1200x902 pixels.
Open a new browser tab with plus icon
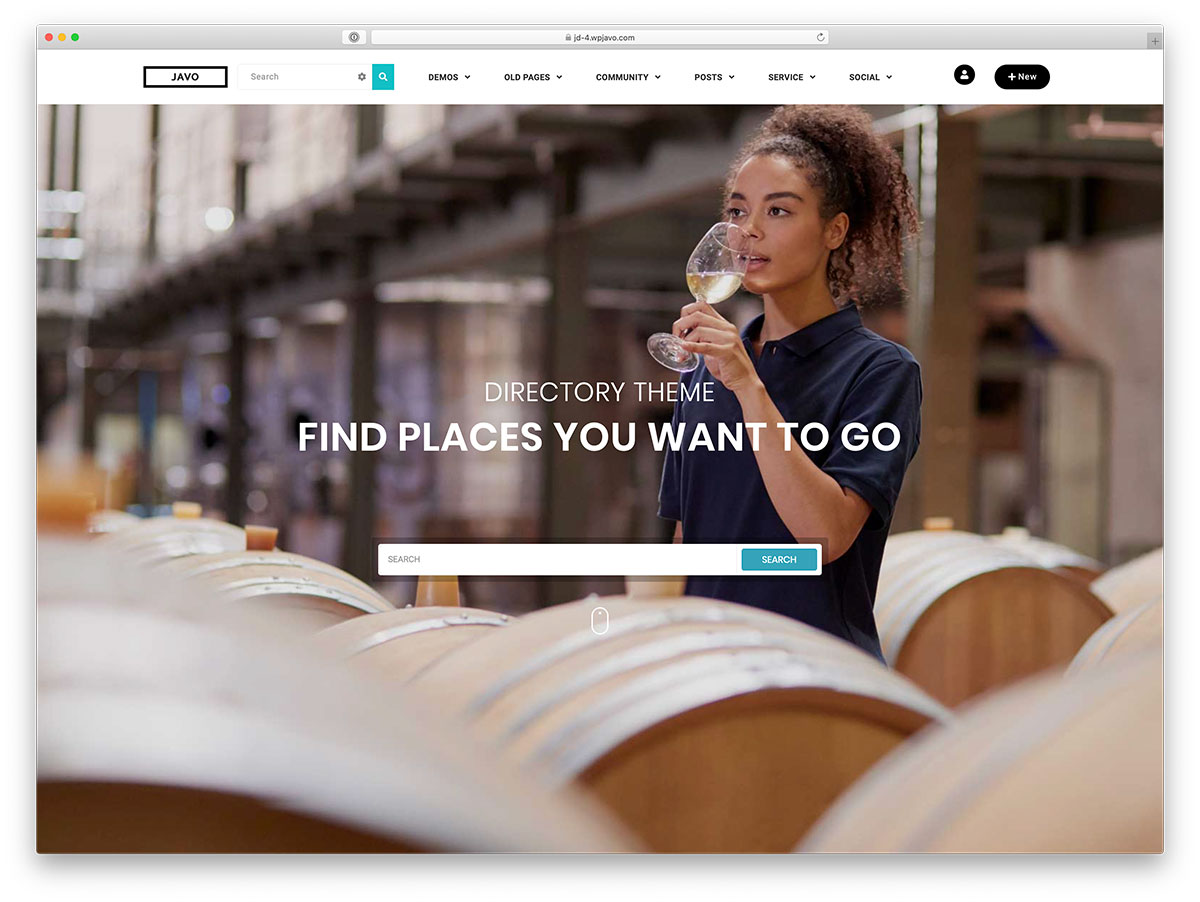[1155, 41]
